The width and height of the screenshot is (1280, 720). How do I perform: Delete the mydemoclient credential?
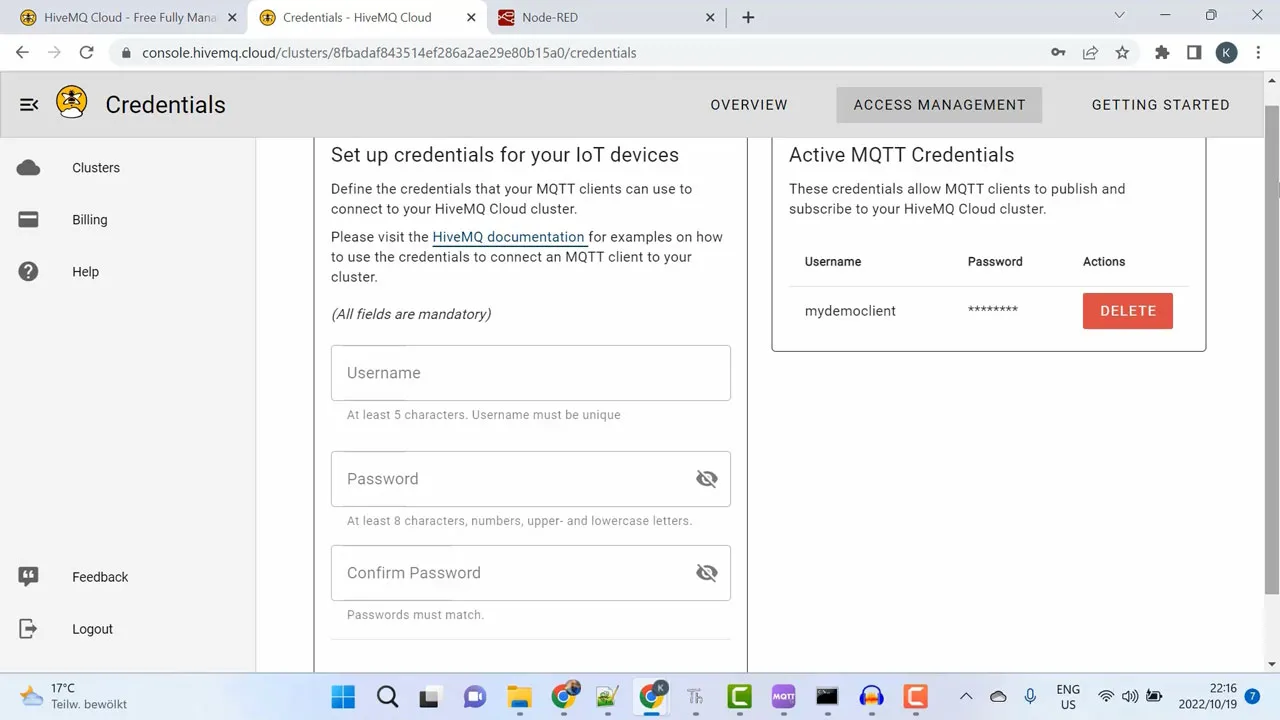click(x=1128, y=311)
